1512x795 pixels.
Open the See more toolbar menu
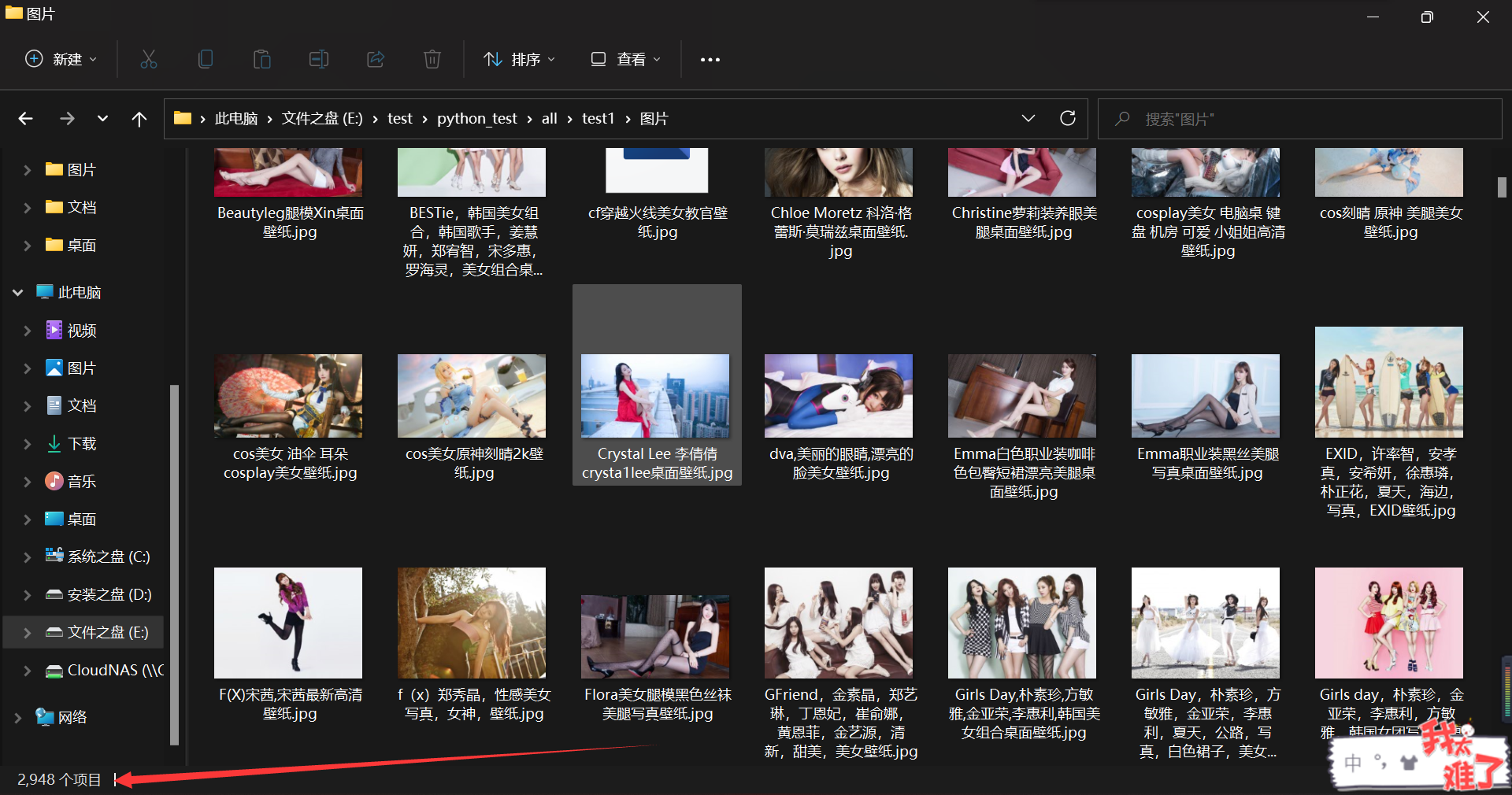[710, 59]
